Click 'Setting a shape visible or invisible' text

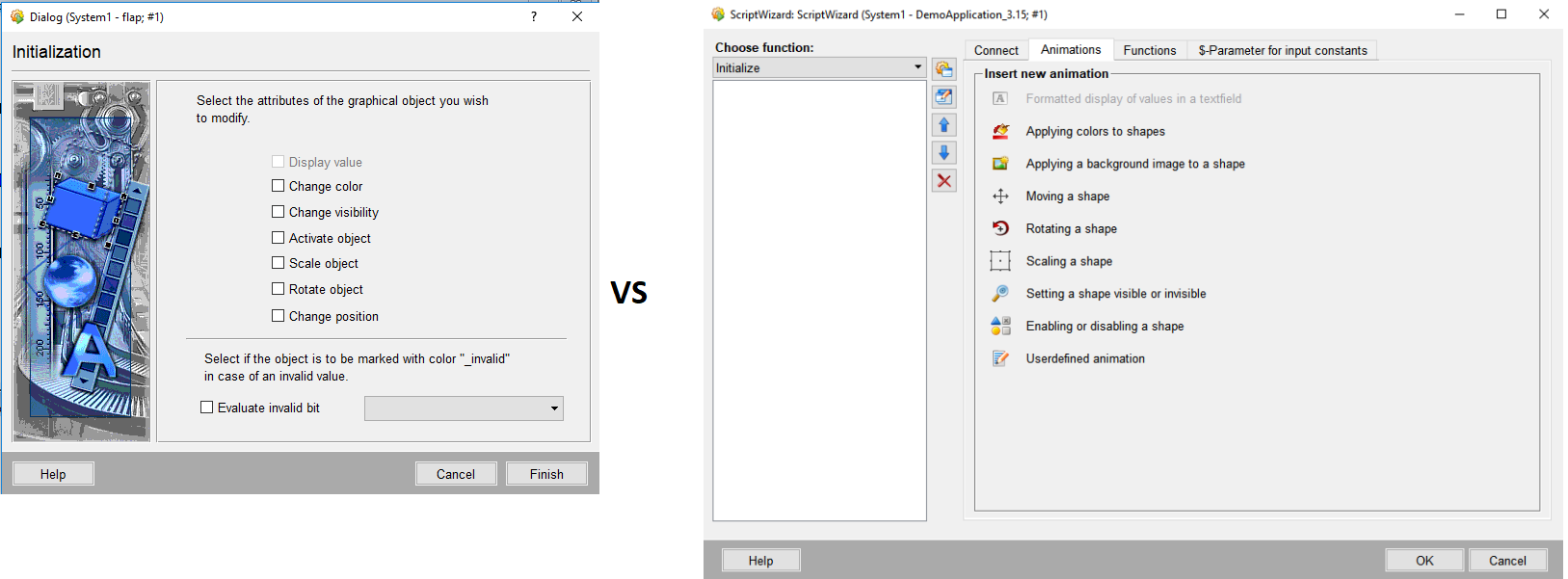(1116, 294)
